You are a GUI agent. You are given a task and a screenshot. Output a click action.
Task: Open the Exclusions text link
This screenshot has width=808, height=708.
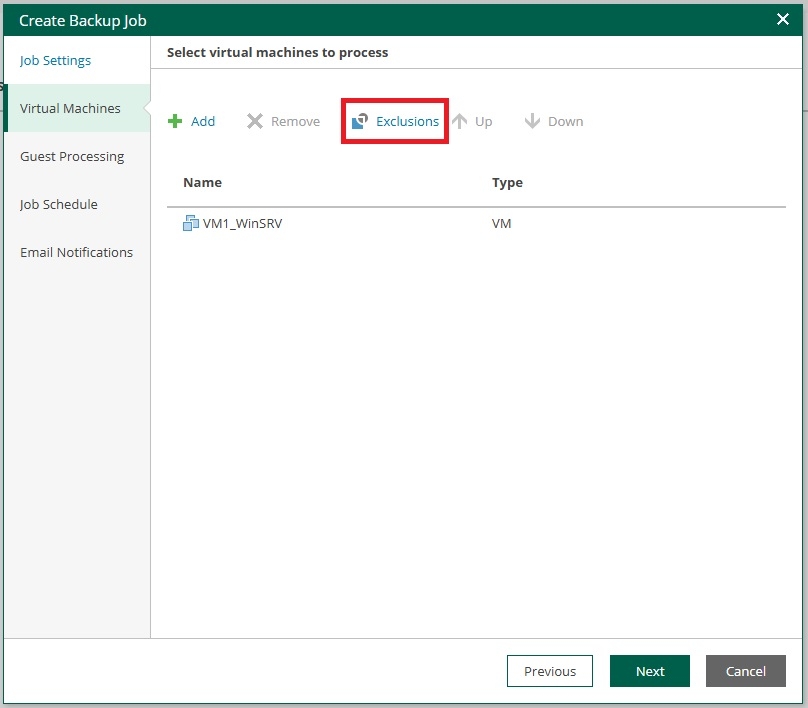407,121
